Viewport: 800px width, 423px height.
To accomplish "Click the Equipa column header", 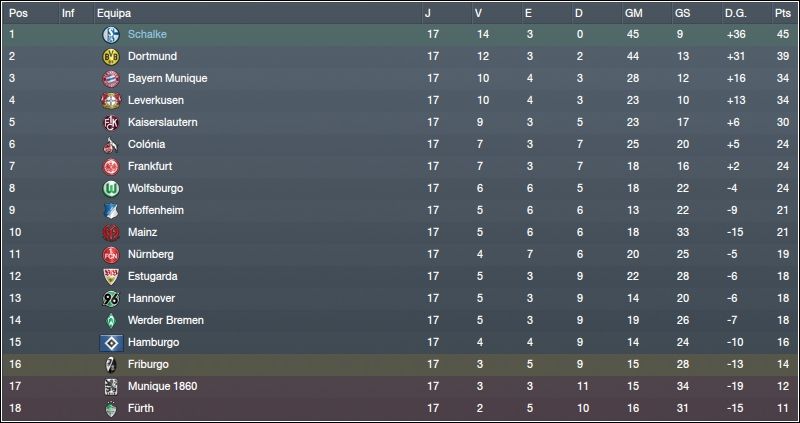I will point(114,13).
